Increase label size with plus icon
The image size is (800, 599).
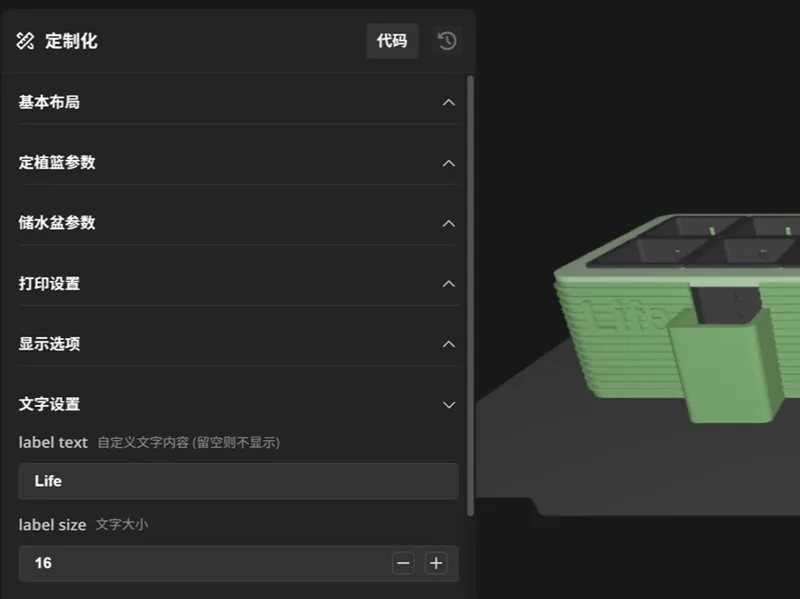click(x=436, y=563)
